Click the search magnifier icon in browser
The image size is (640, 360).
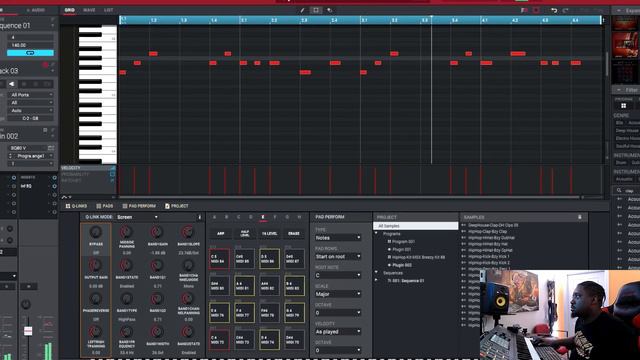[x=619, y=190]
